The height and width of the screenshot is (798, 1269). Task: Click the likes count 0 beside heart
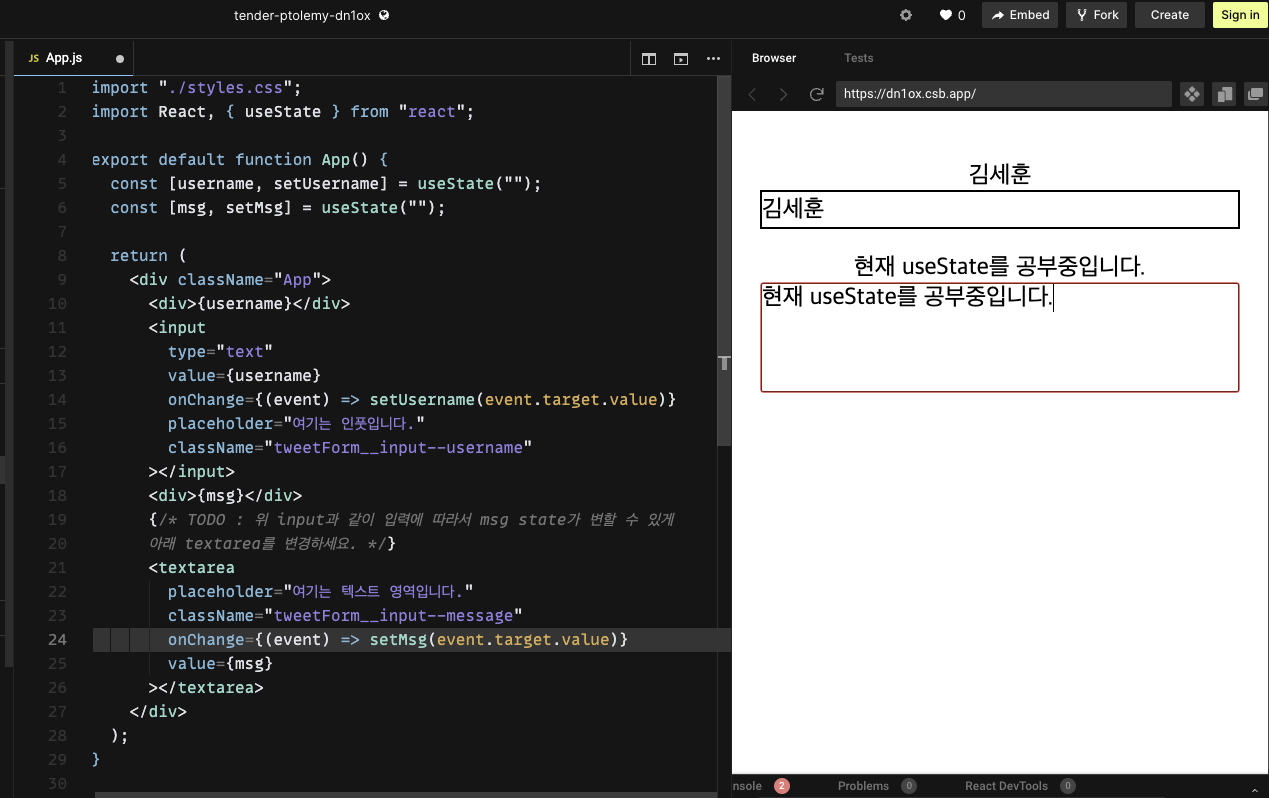tap(962, 15)
